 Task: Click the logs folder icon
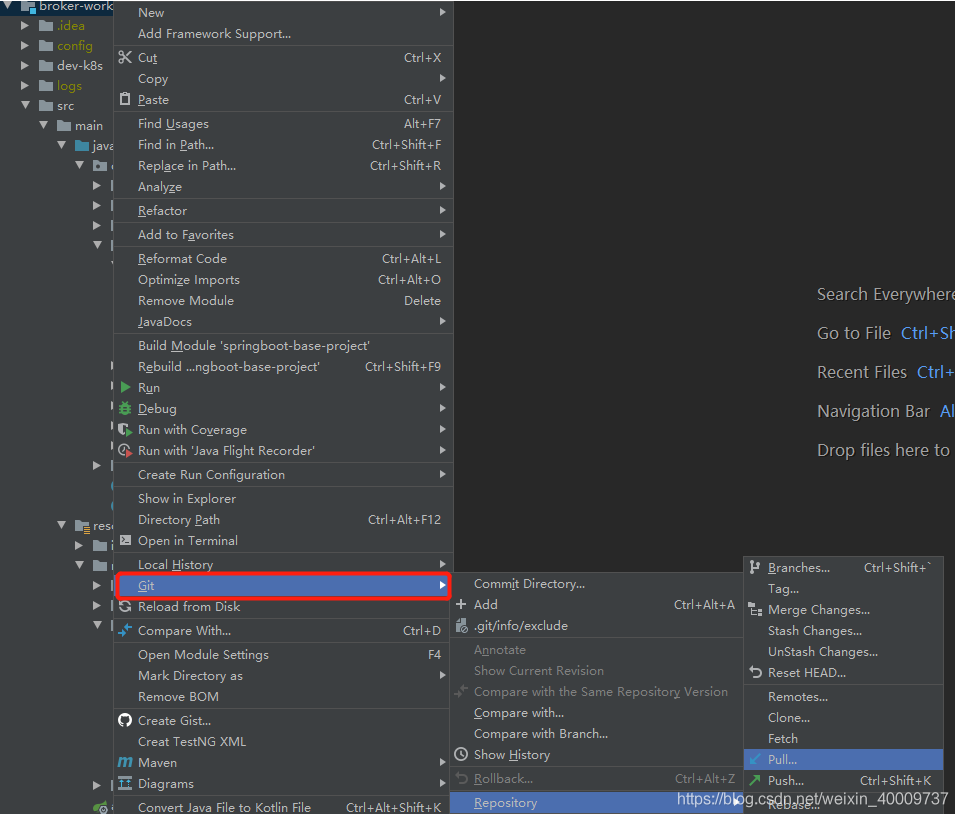tap(46, 85)
